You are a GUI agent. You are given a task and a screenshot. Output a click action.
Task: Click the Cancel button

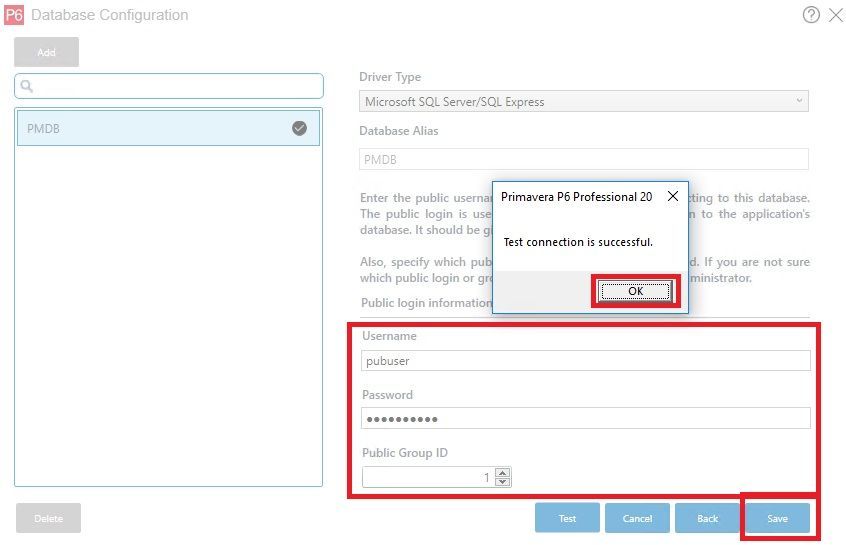[x=637, y=518]
